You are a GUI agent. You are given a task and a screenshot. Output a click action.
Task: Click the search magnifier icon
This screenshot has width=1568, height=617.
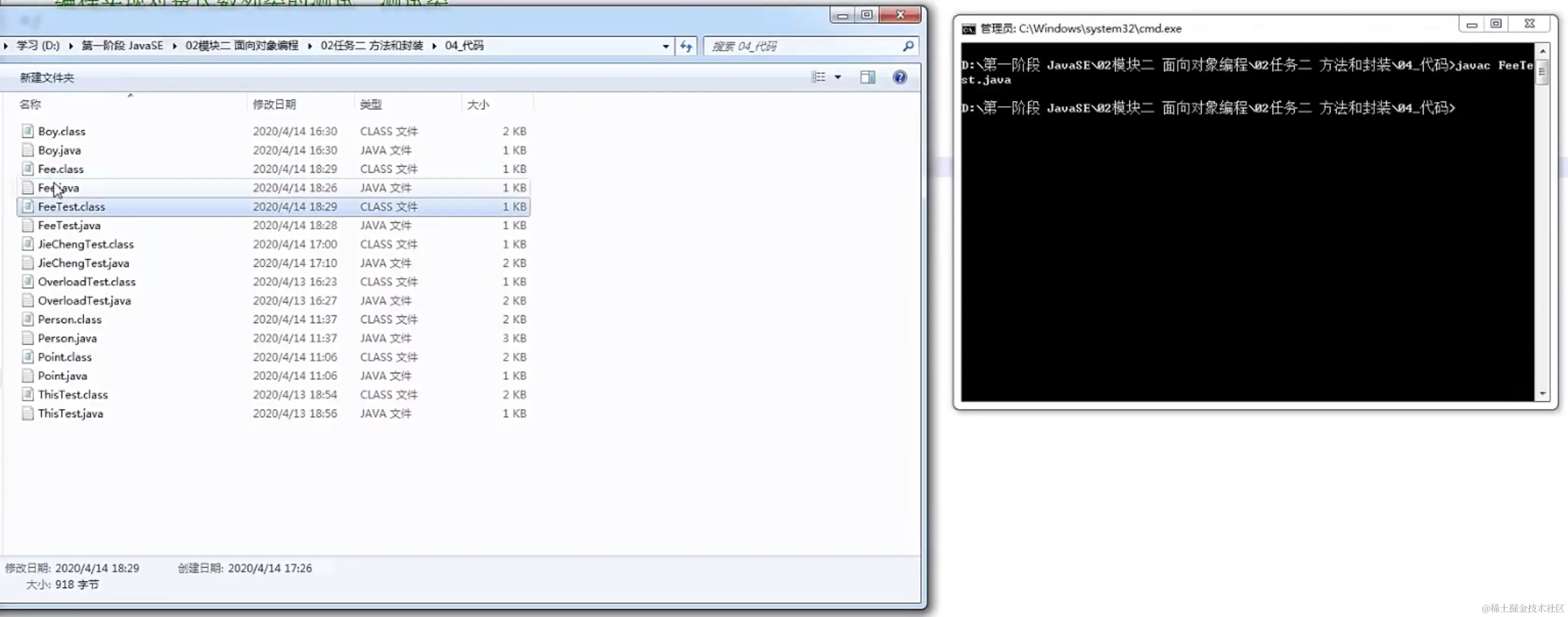(x=907, y=46)
